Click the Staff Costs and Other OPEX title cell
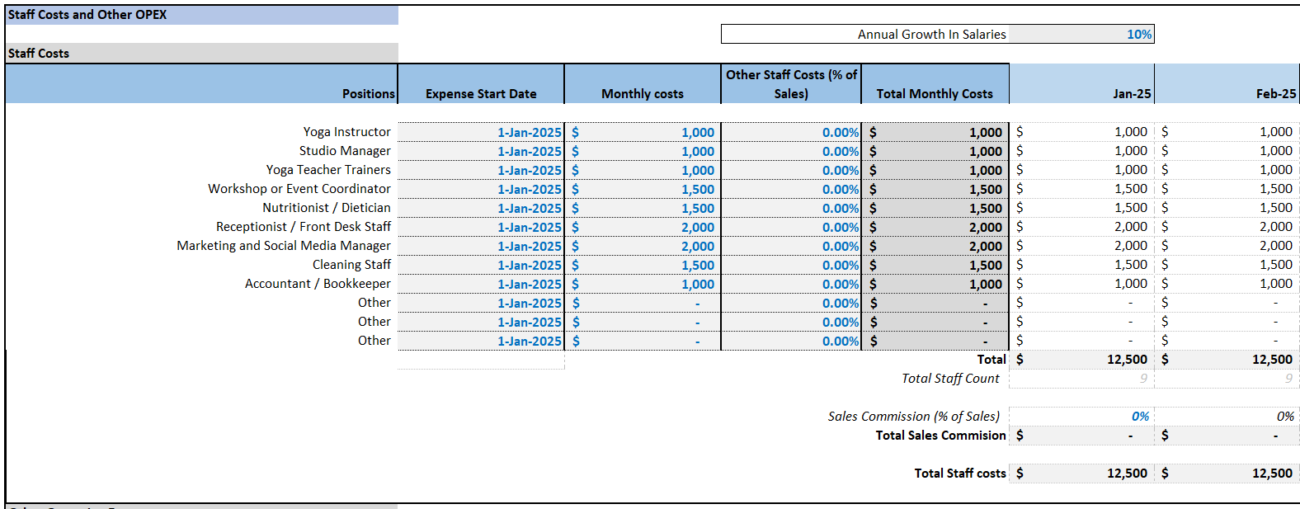Image resolution: width=1300 pixels, height=509 pixels. tap(202, 15)
